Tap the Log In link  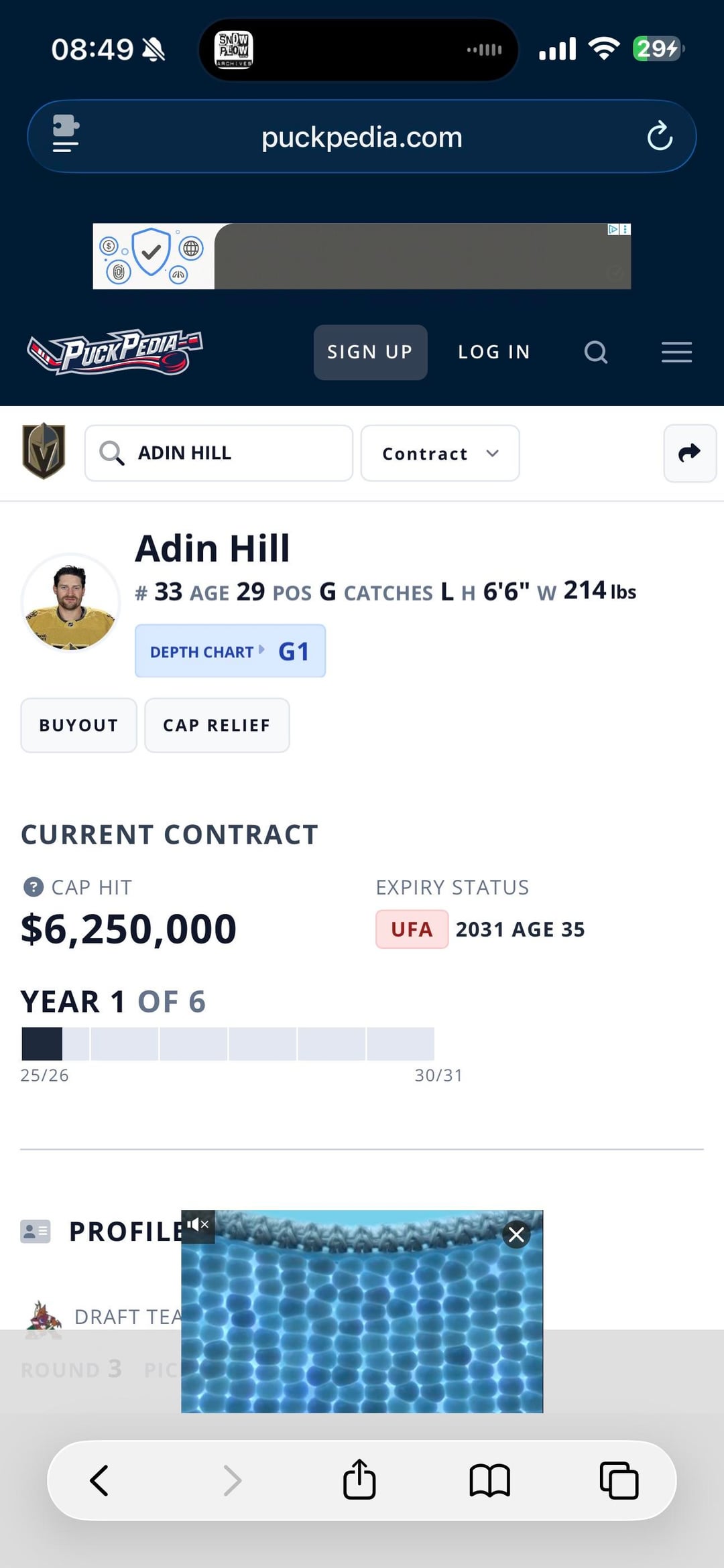494,352
